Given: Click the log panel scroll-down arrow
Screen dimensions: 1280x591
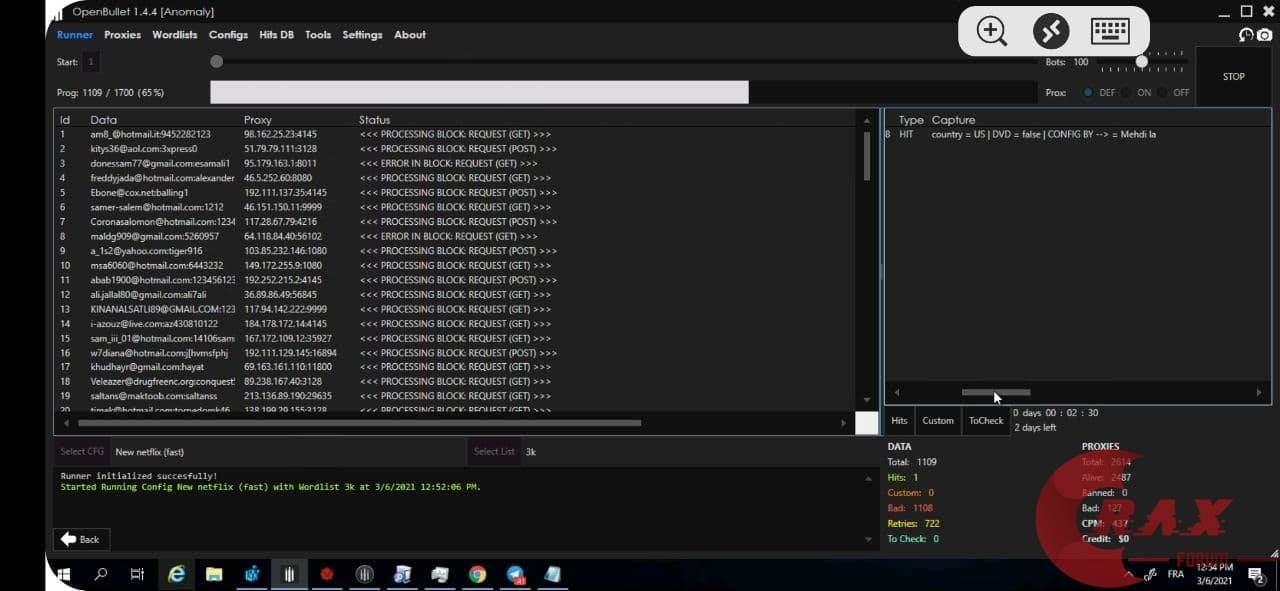Looking at the screenshot, I should [867, 540].
